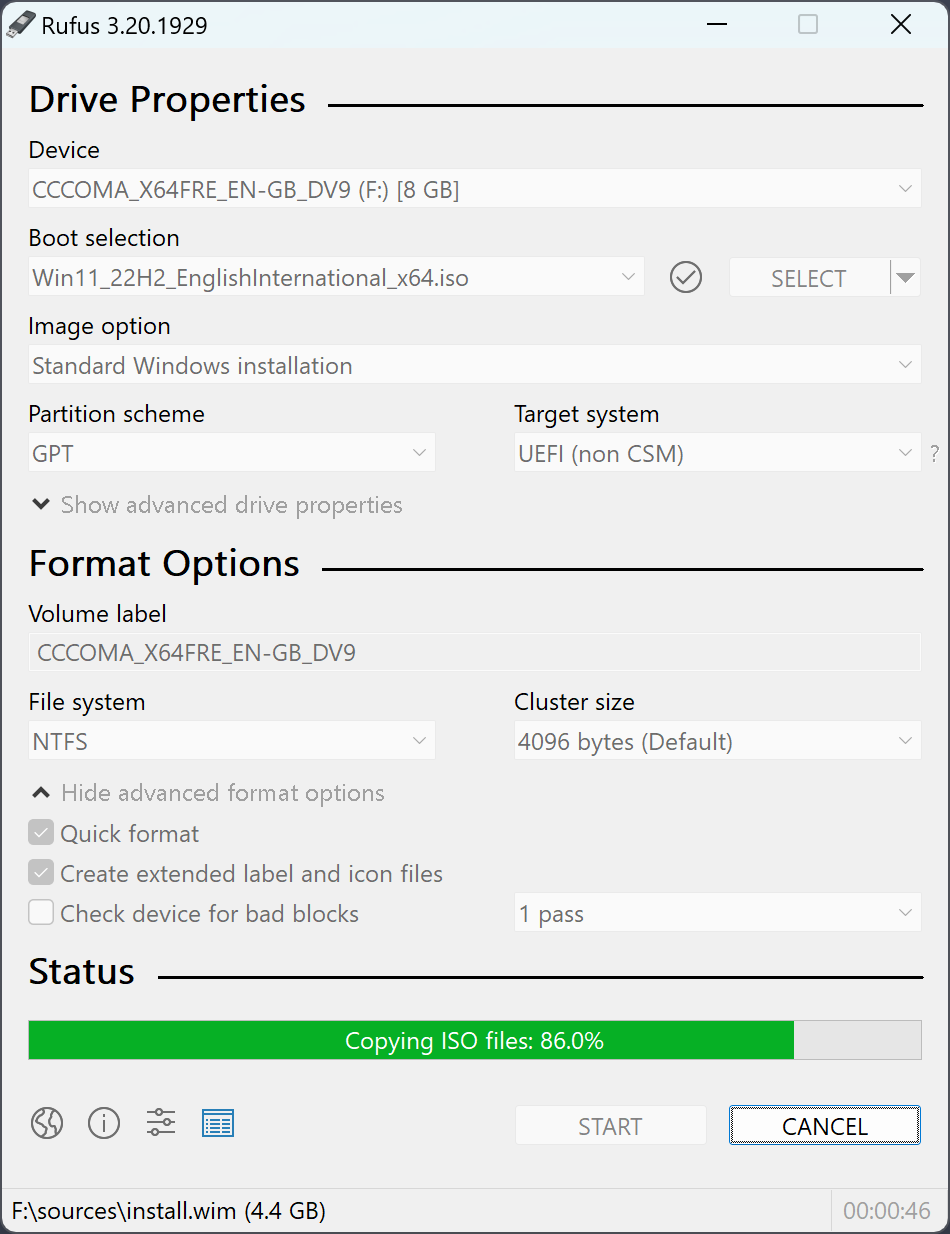
Task: Cancel the ISO copying operation
Action: point(824,1125)
